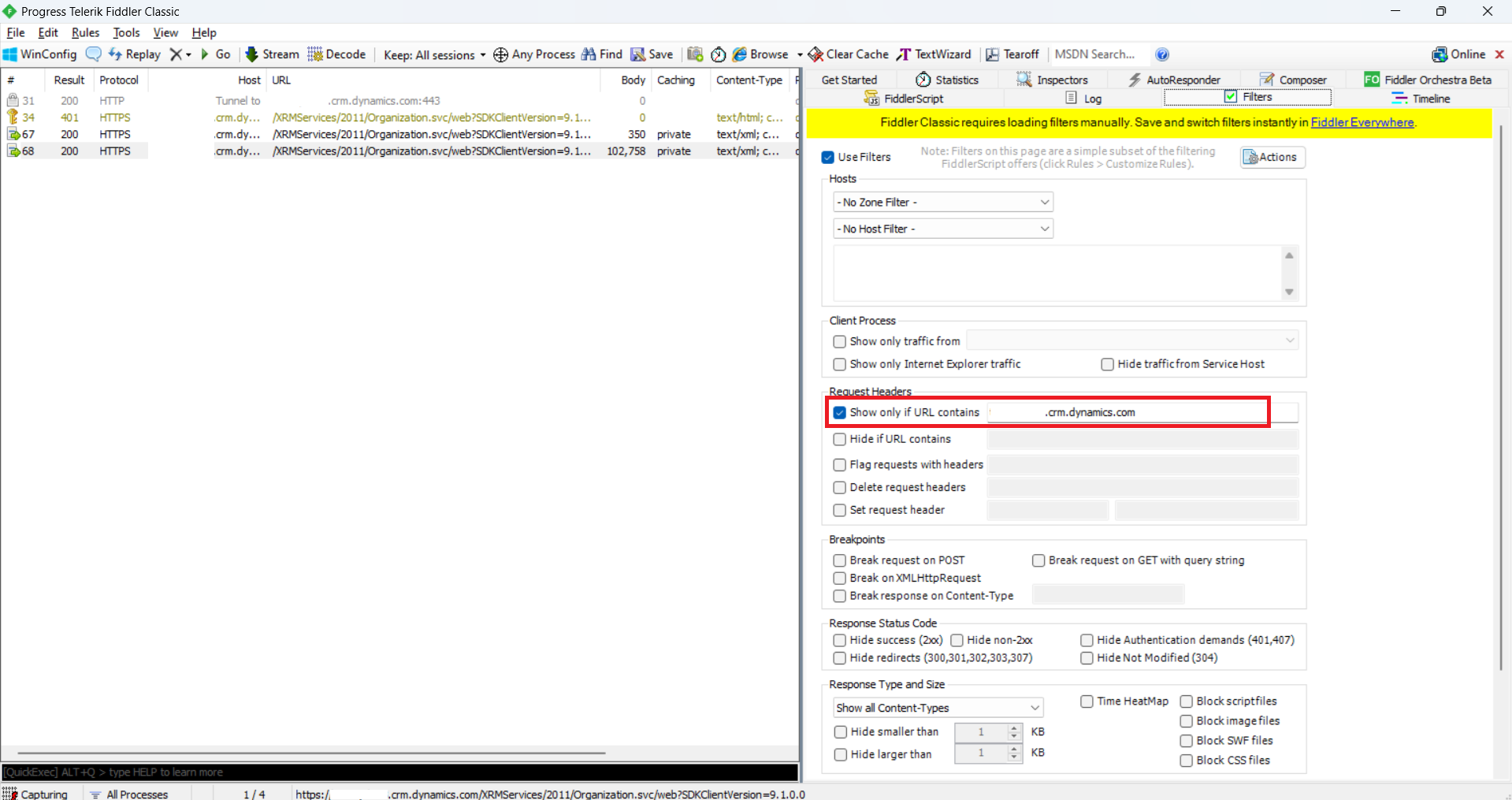Clear Cache using toolbar button
The height and width of the screenshot is (800, 1512).
[849, 54]
